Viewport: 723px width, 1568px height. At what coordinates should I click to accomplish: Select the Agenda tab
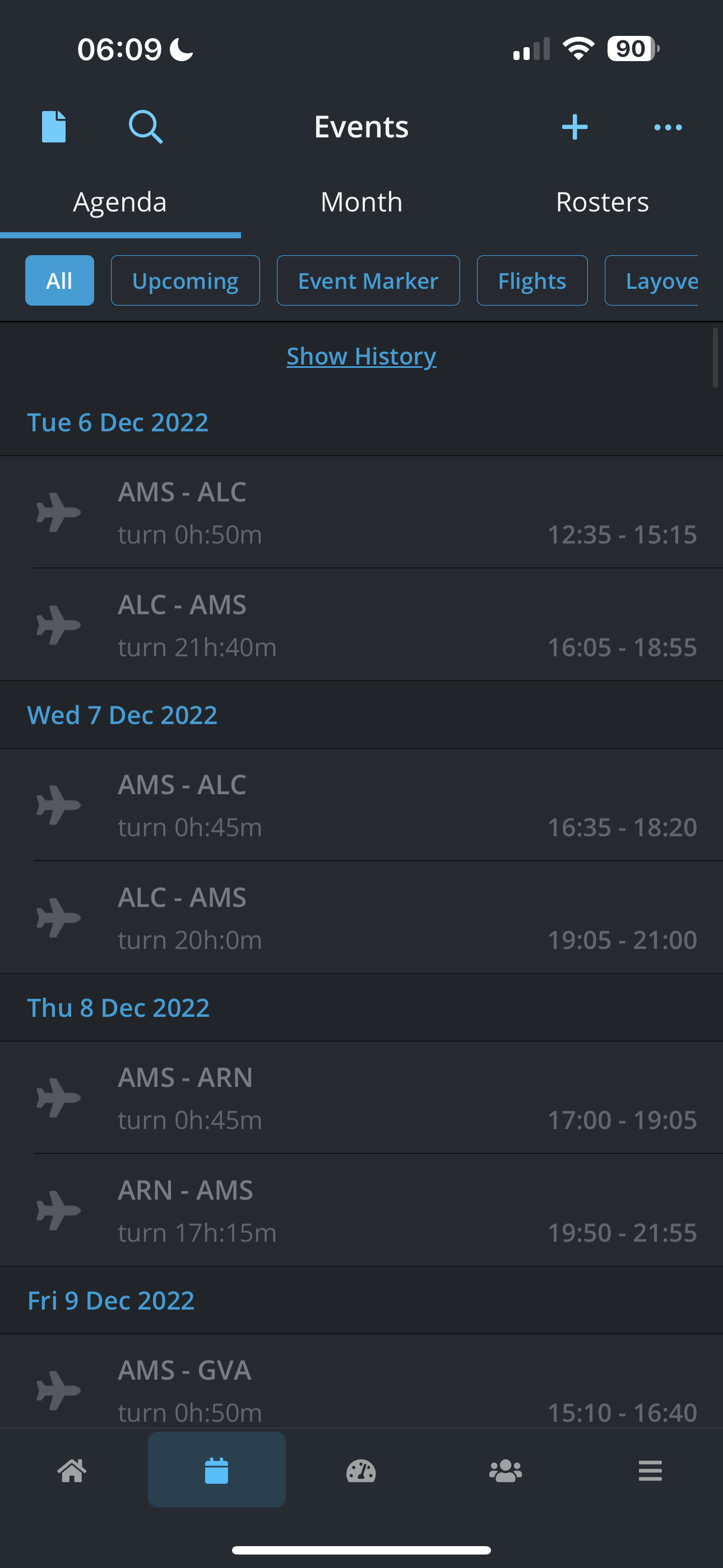120,202
